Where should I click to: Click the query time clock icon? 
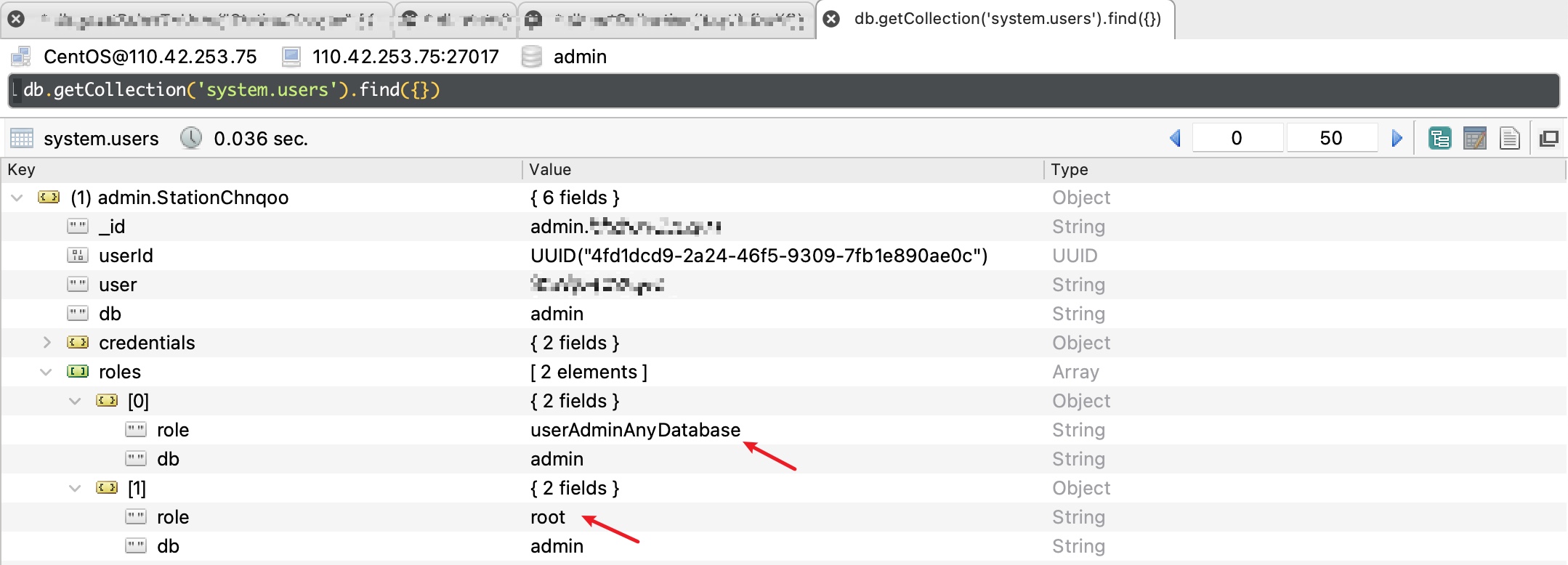[x=190, y=137]
